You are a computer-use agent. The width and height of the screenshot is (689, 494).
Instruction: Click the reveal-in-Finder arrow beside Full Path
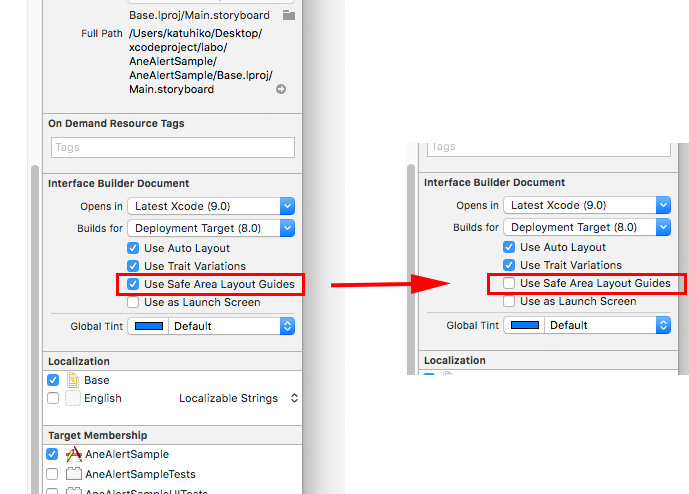tap(281, 89)
